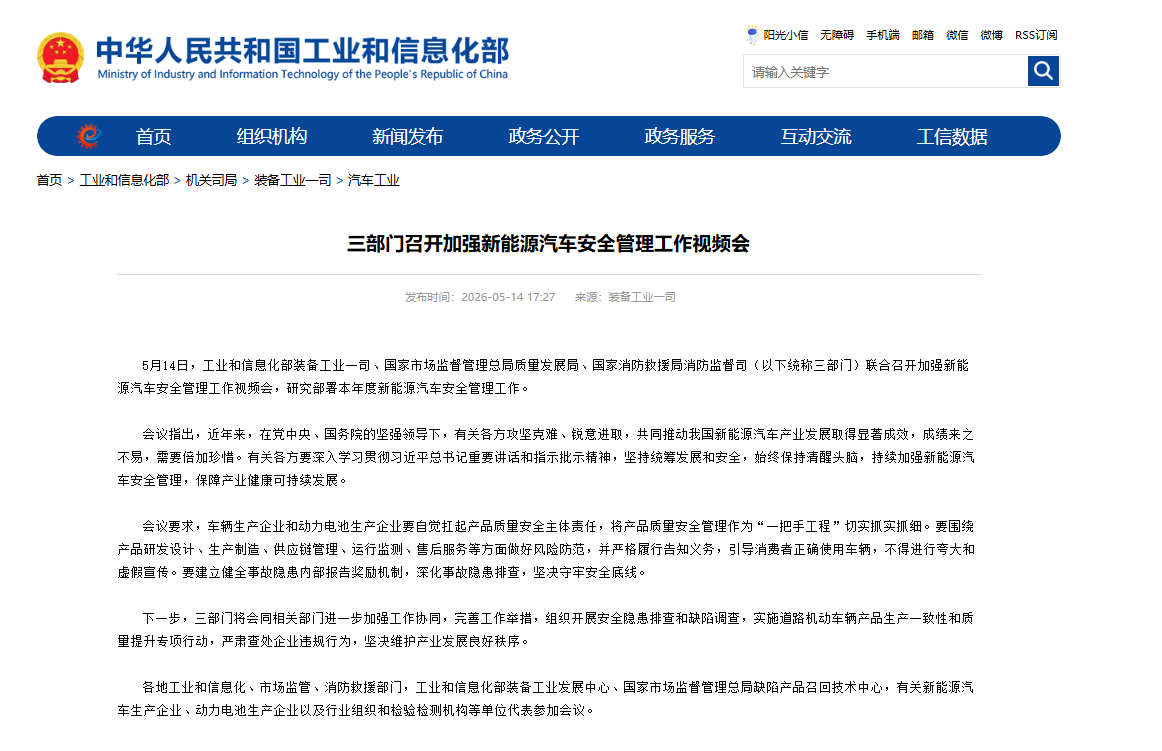The height and width of the screenshot is (751, 1162).
Task: Open the 阳光小信 link
Action: pos(786,35)
